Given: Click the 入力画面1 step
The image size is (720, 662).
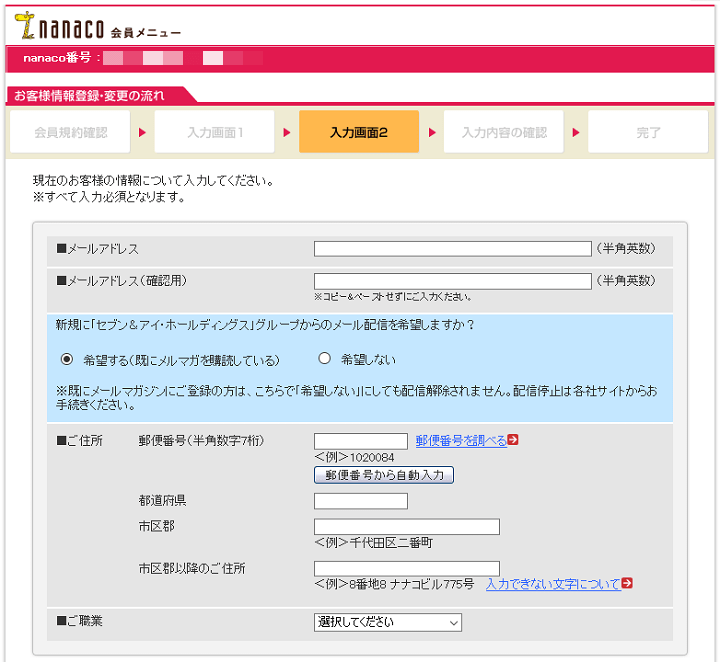Looking at the screenshot, I should [x=215, y=132].
